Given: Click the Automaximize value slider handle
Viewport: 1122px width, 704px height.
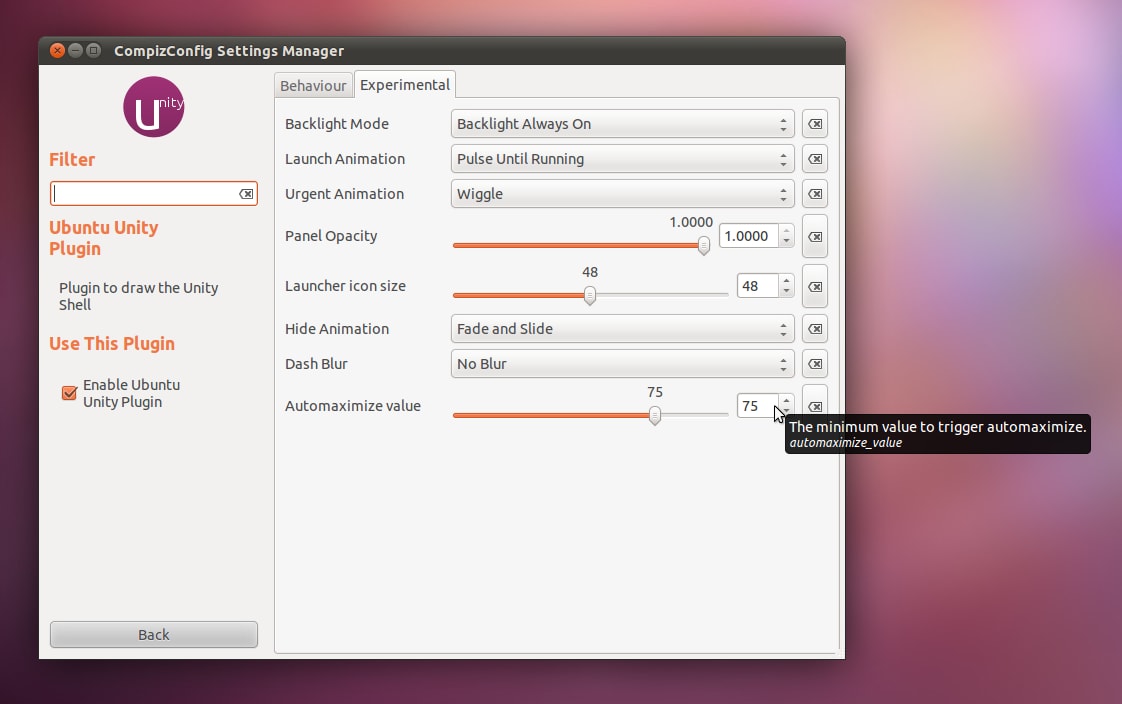Looking at the screenshot, I should pos(655,415).
